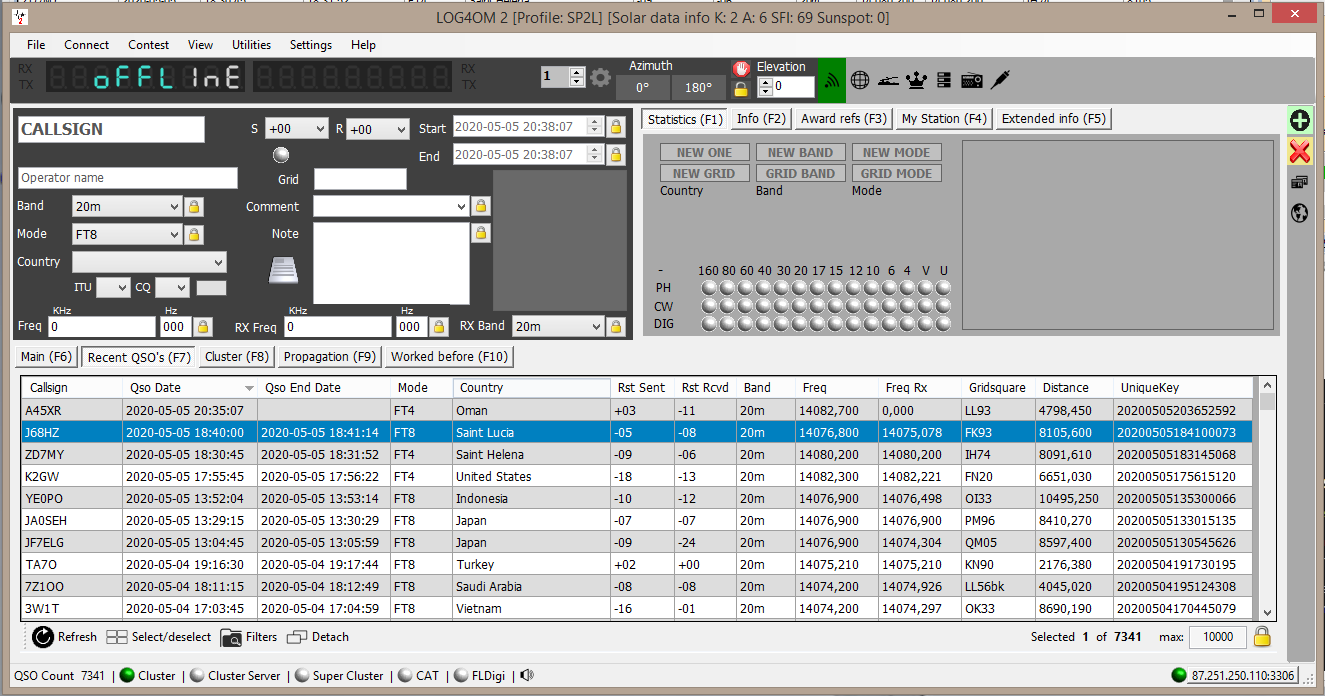Click the Detach windows icon
Screen dimensions: 1325x696
click(296, 637)
